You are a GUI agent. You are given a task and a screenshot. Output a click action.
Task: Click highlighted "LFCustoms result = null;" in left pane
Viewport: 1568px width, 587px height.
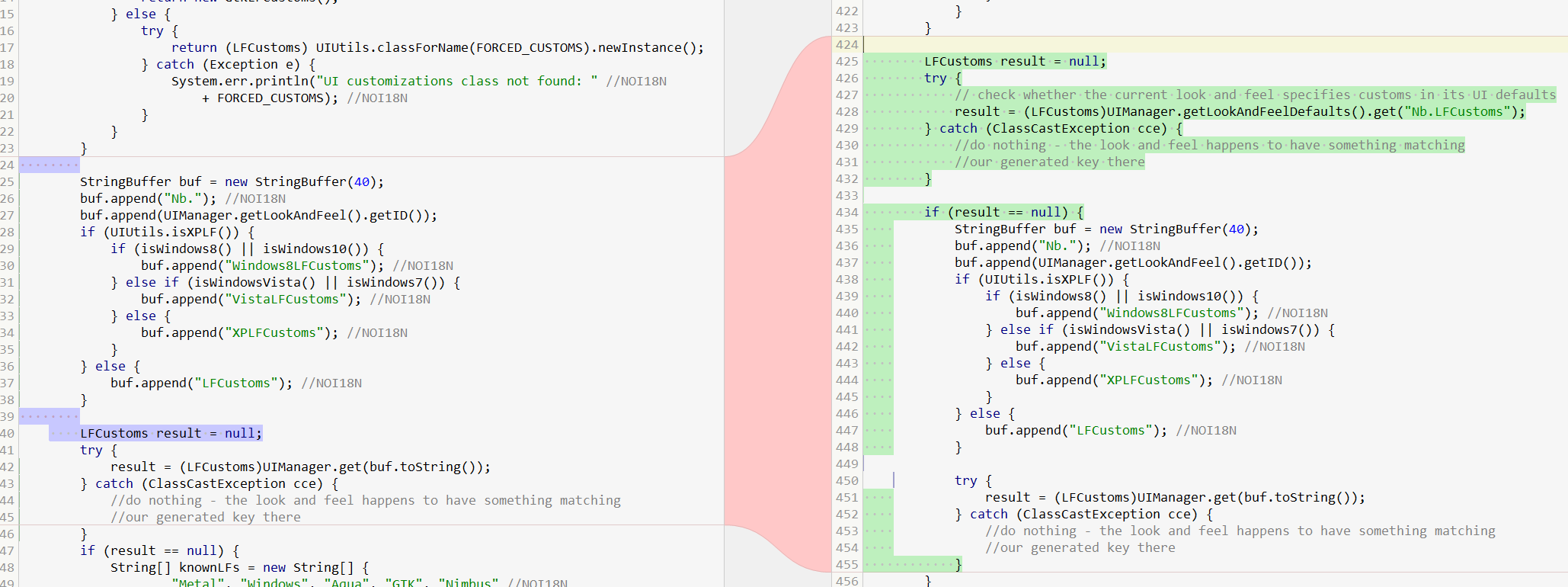171,433
